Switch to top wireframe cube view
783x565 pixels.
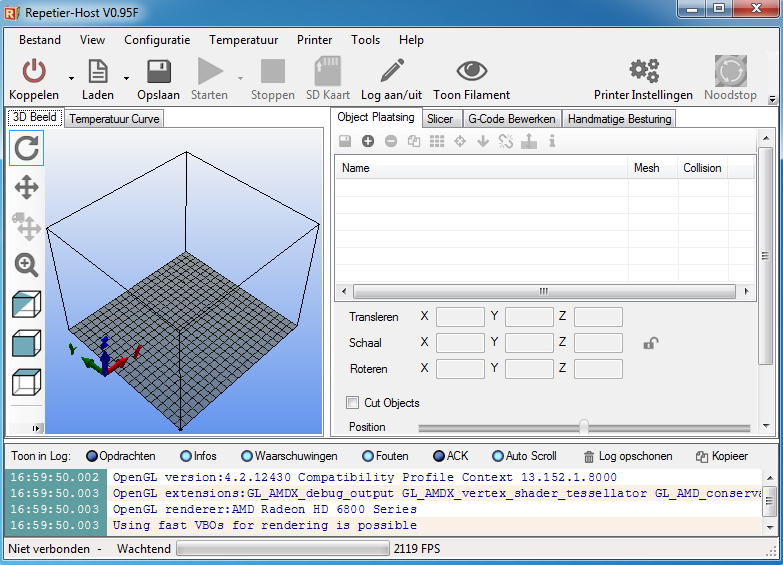[x=26, y=382]
